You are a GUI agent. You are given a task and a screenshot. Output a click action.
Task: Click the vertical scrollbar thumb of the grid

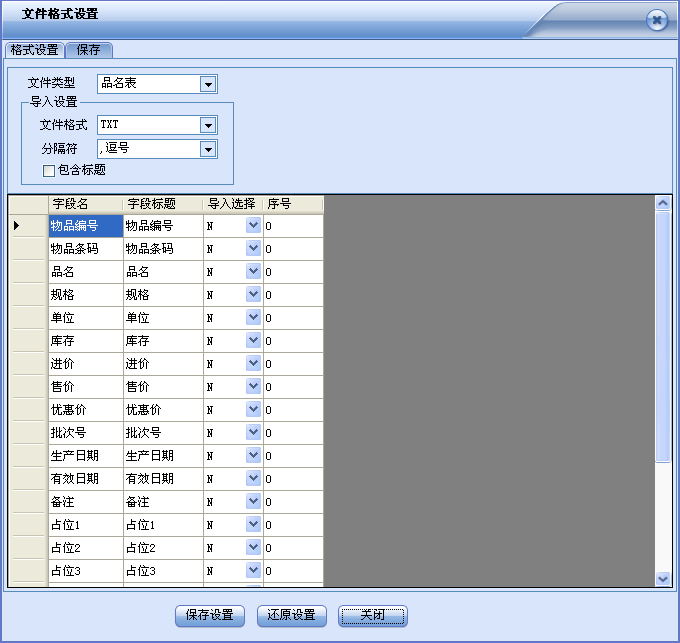click(x=663, y=337)
